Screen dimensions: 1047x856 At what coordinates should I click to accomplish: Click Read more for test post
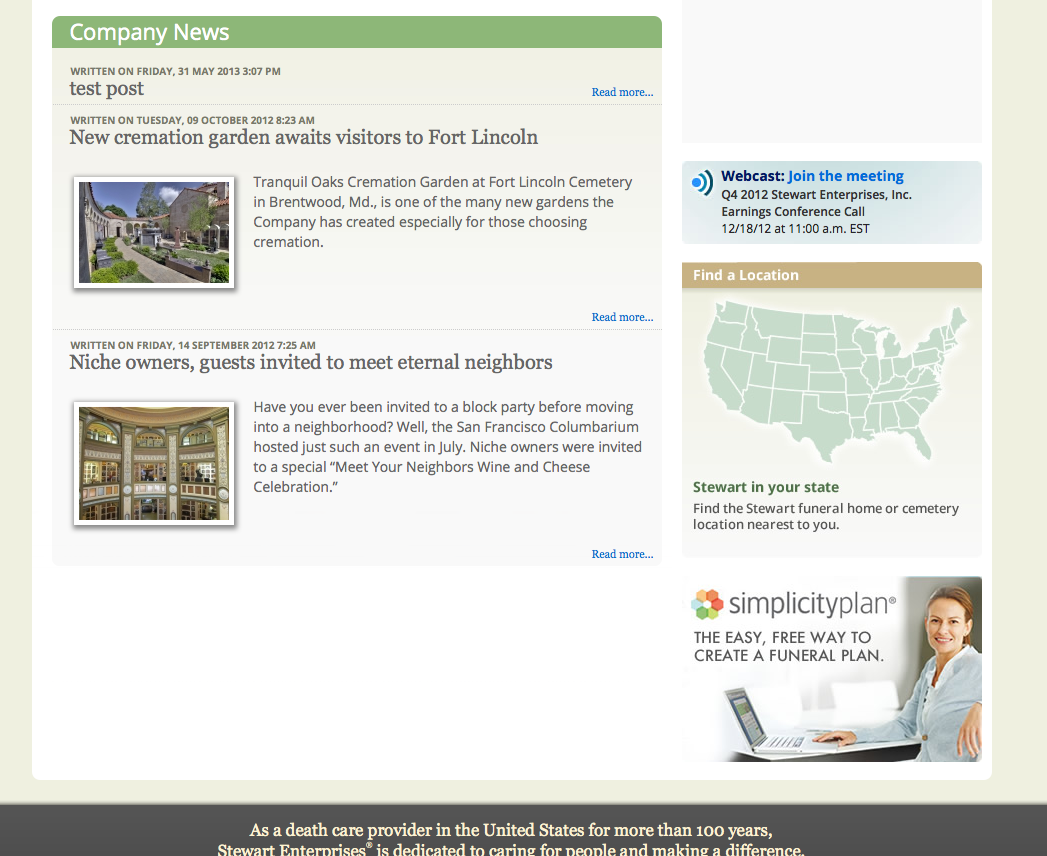(x=622, y=92)
